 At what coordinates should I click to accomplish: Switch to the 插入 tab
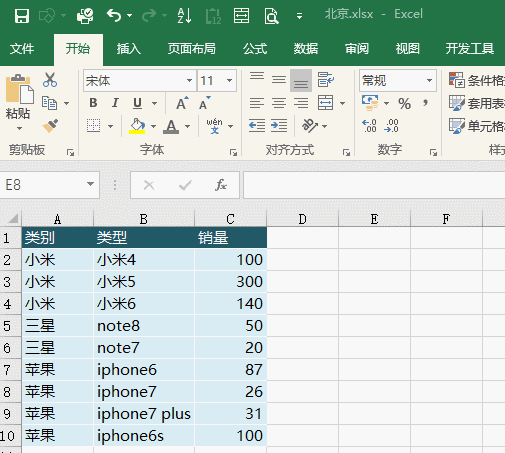tap(129, 49)
